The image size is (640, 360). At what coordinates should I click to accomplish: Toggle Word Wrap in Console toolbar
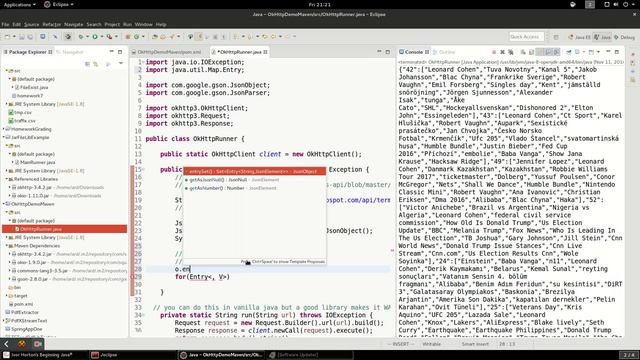(x=540, y=52)
